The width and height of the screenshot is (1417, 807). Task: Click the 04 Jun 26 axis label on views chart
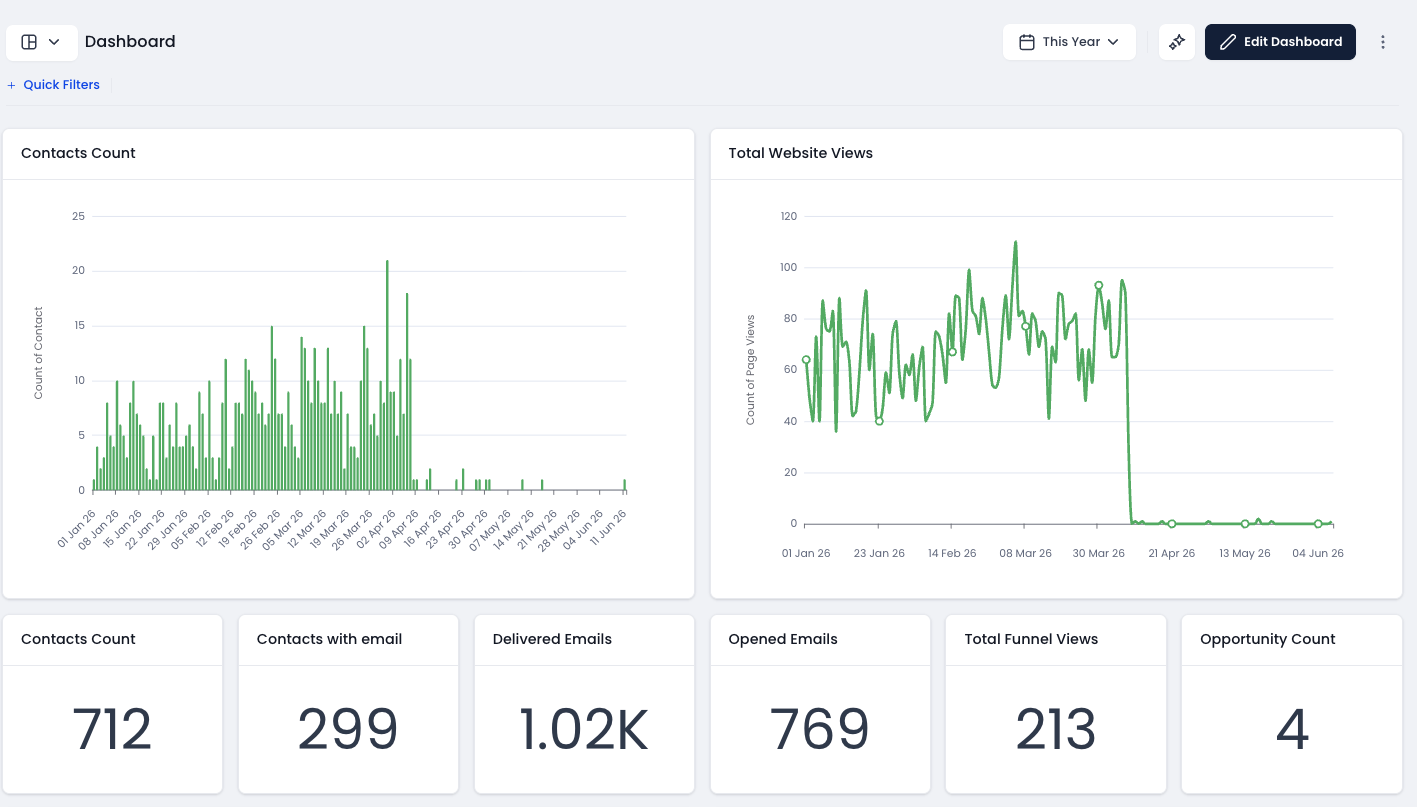click(x=1318, y=553)
